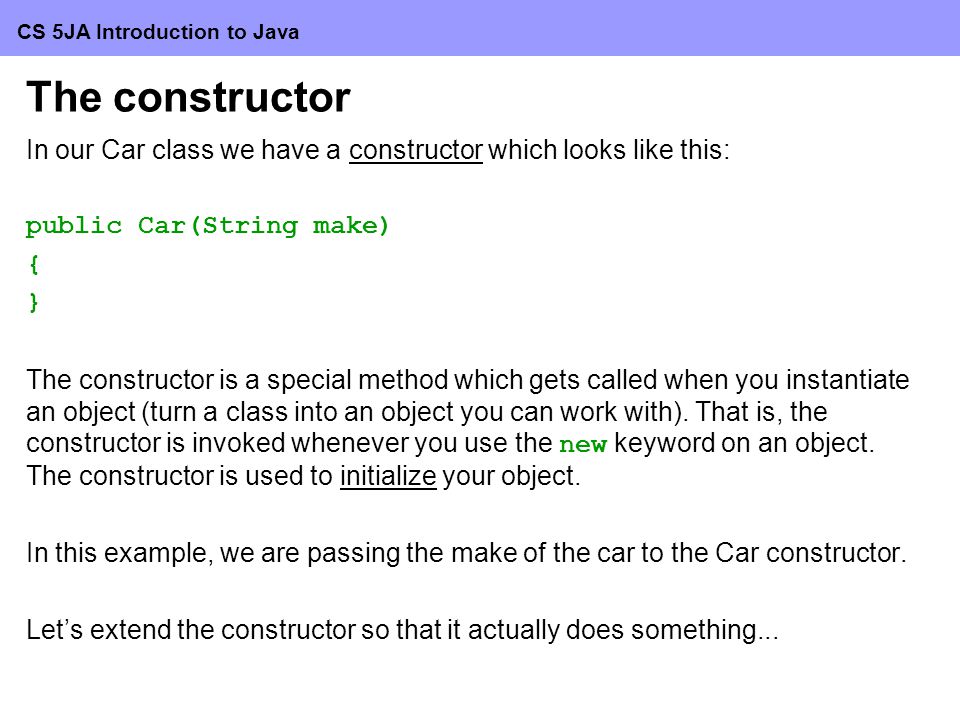Click the underlined word initialize
This screenshot has height=720, width=960.
[x=388, y=476]
